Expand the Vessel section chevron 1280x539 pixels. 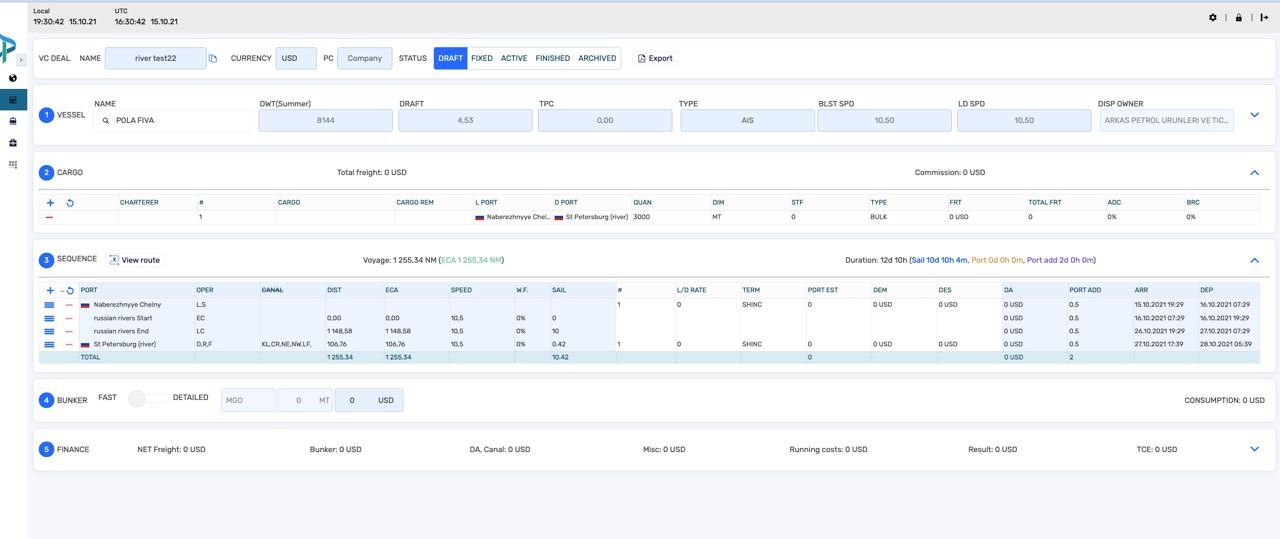[x=1254, y=115]
